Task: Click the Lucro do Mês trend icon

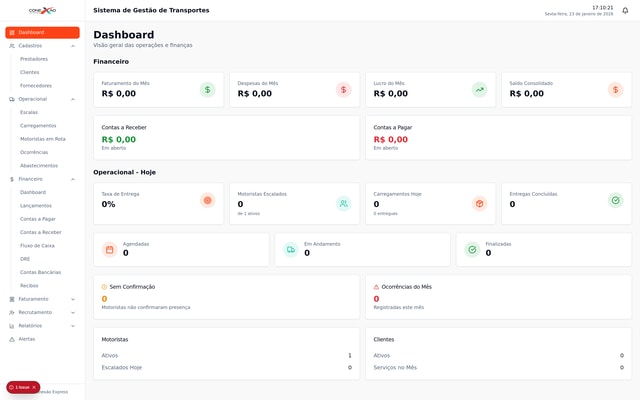Action: (479, 90)
